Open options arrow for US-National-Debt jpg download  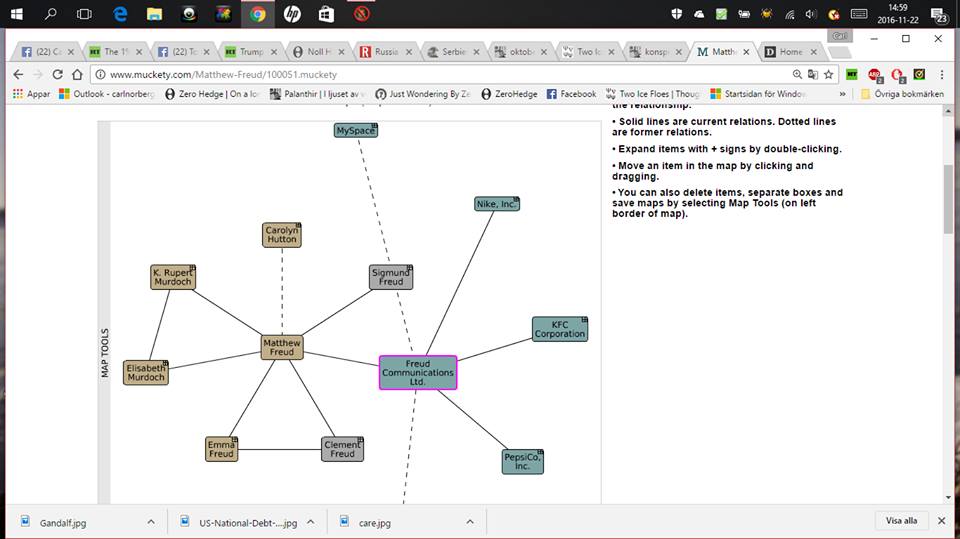click(x=311, y=521)
